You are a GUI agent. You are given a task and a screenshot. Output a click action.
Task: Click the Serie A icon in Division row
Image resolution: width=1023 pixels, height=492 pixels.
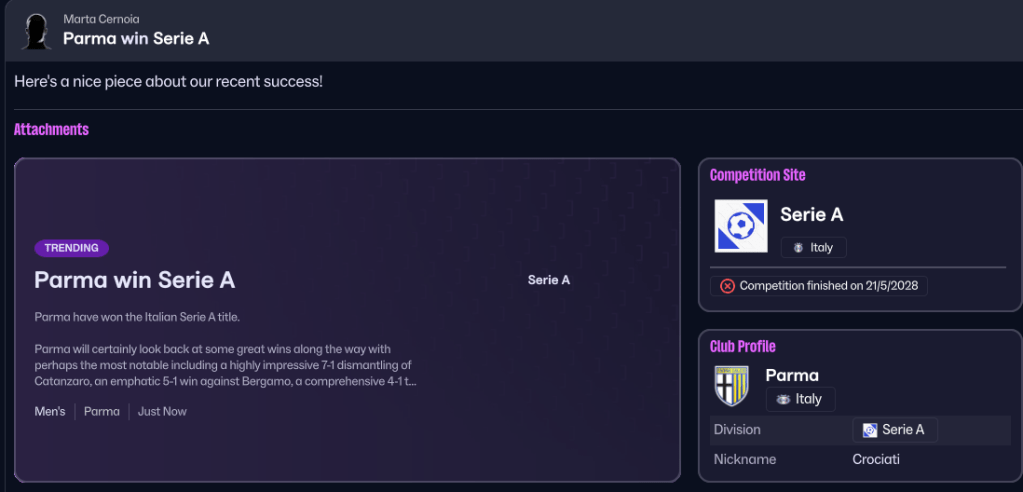pos(870,430)
